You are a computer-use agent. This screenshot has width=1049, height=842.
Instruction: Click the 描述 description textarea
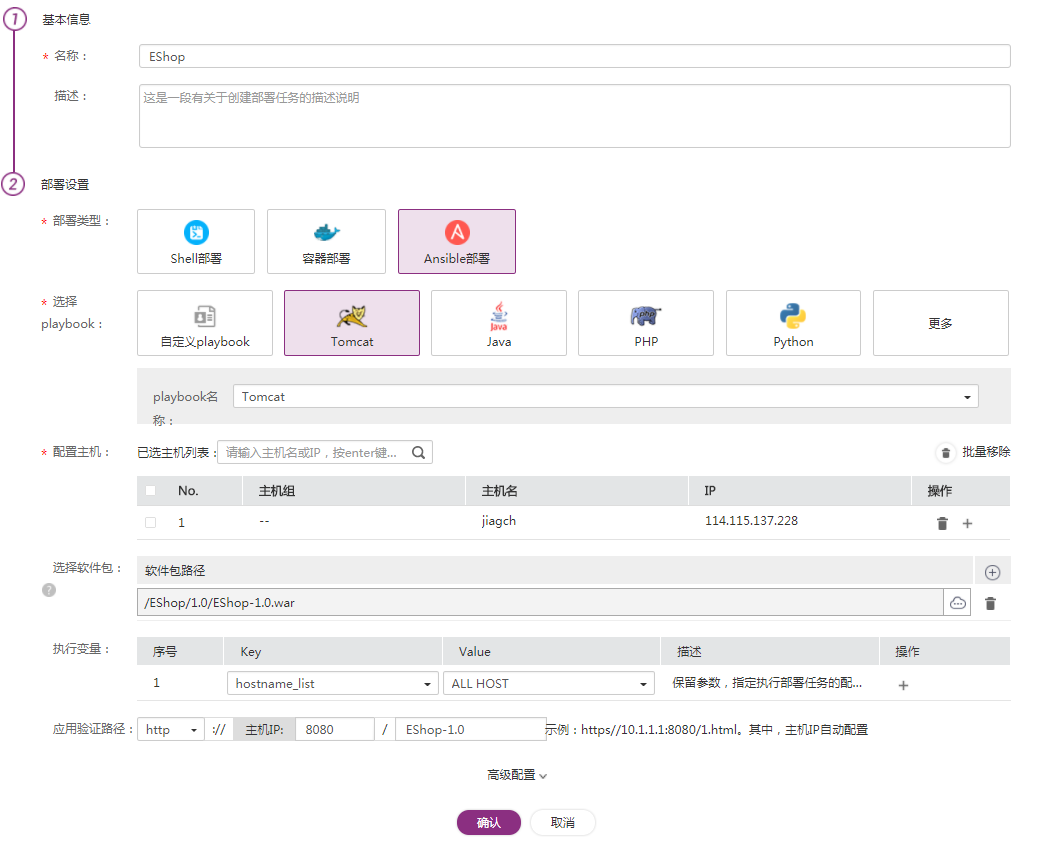(575, 116)
